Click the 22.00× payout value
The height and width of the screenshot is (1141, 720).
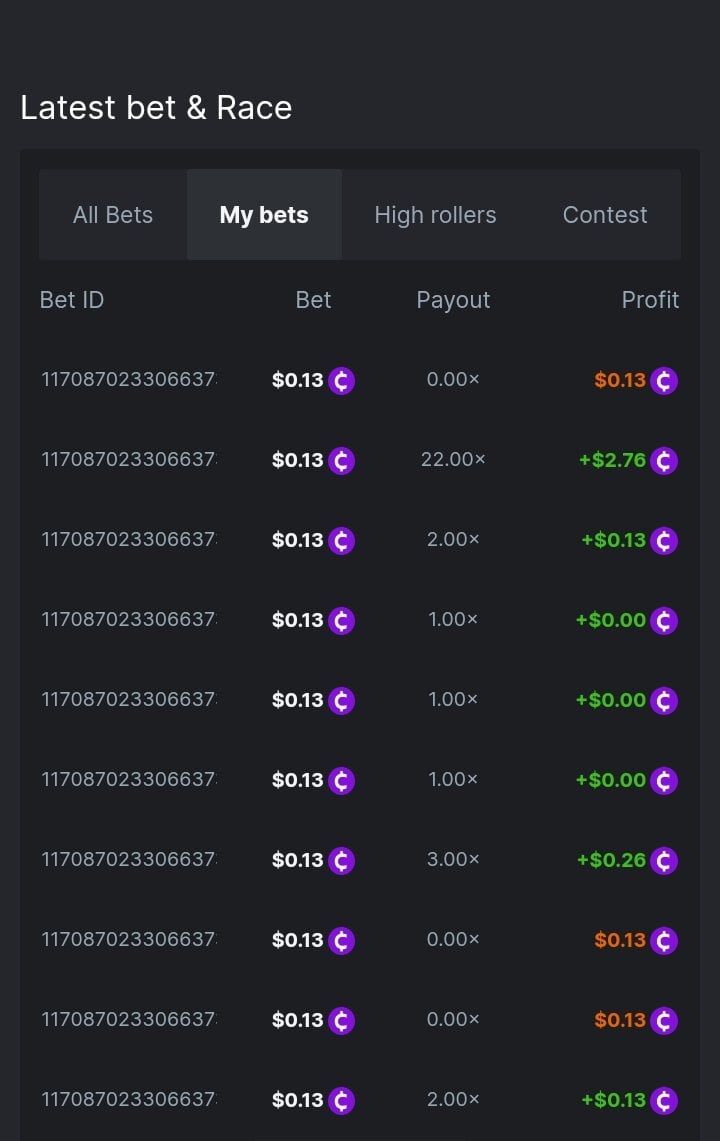pos(453,460)
